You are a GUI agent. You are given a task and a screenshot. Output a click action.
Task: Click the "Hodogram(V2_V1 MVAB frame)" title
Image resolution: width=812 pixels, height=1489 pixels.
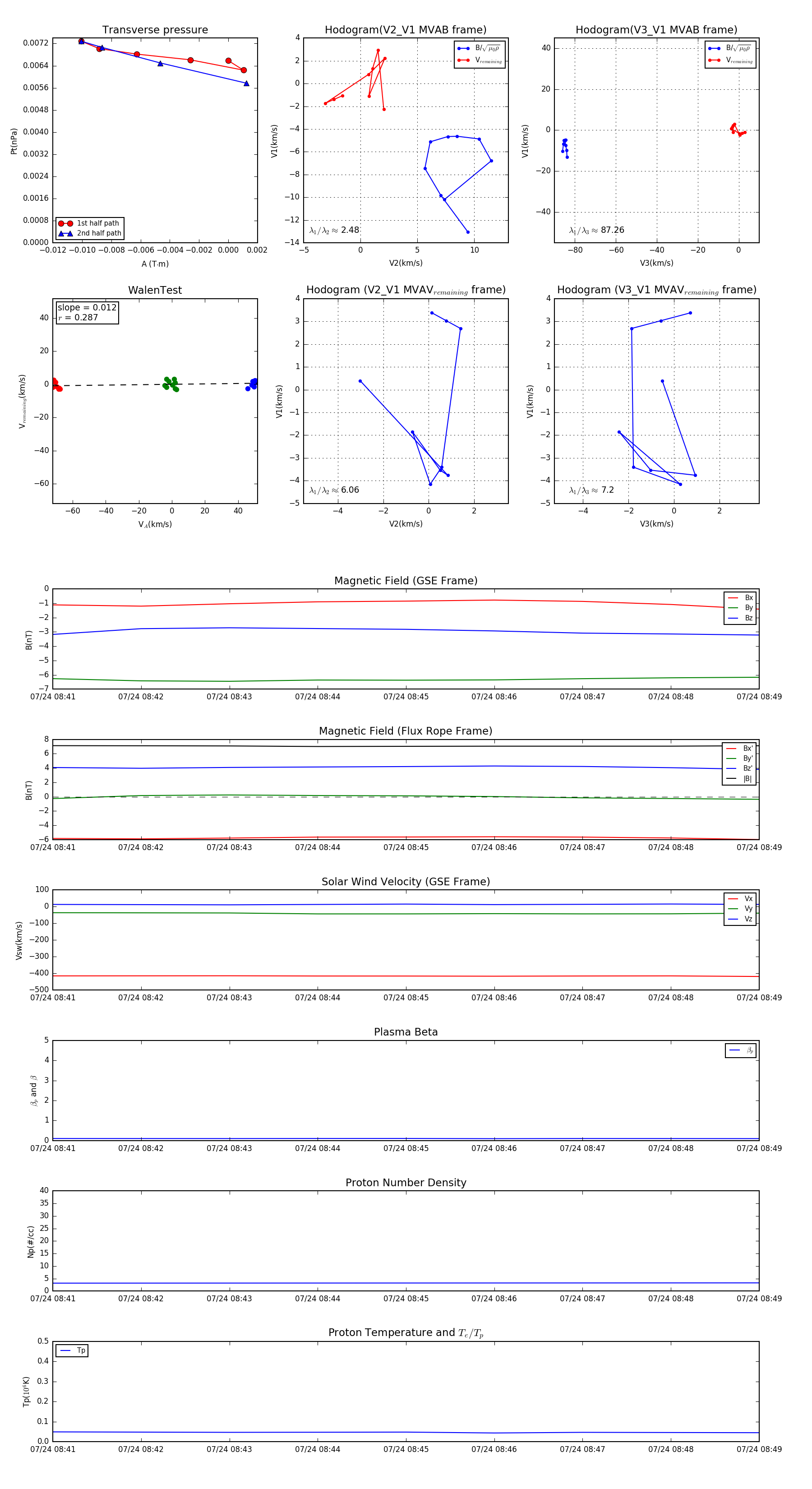coord(406,30)
